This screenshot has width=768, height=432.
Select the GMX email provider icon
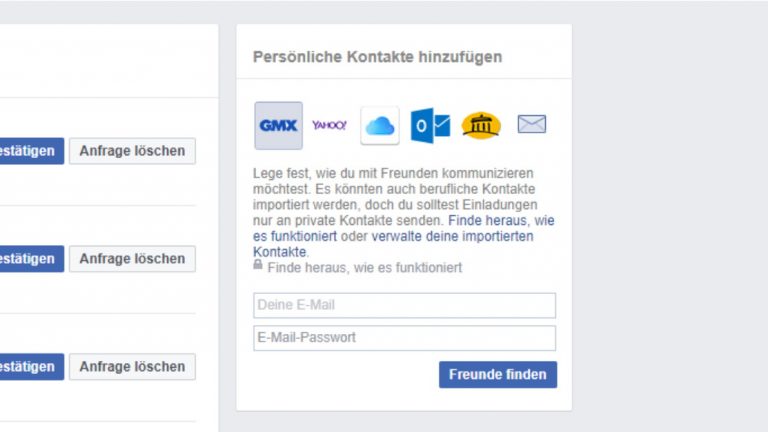point(278,126)
